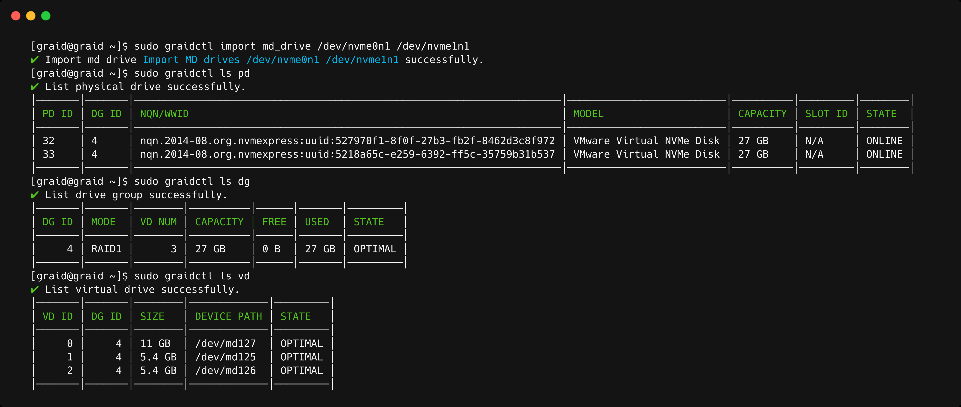The width and height of the screenshot is (961, 407).
Task: Click the checkmark before 'List virtual drive successfully'
Action: [x=34, y=289]
